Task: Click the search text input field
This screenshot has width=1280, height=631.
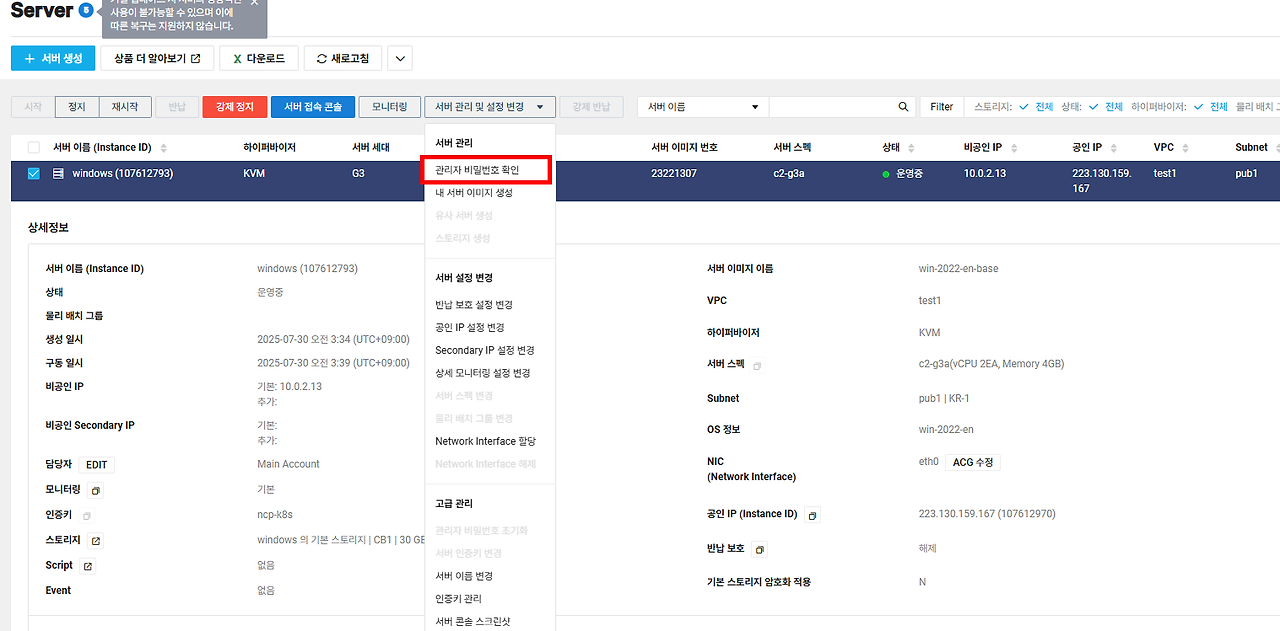Action: pos(829,106)
